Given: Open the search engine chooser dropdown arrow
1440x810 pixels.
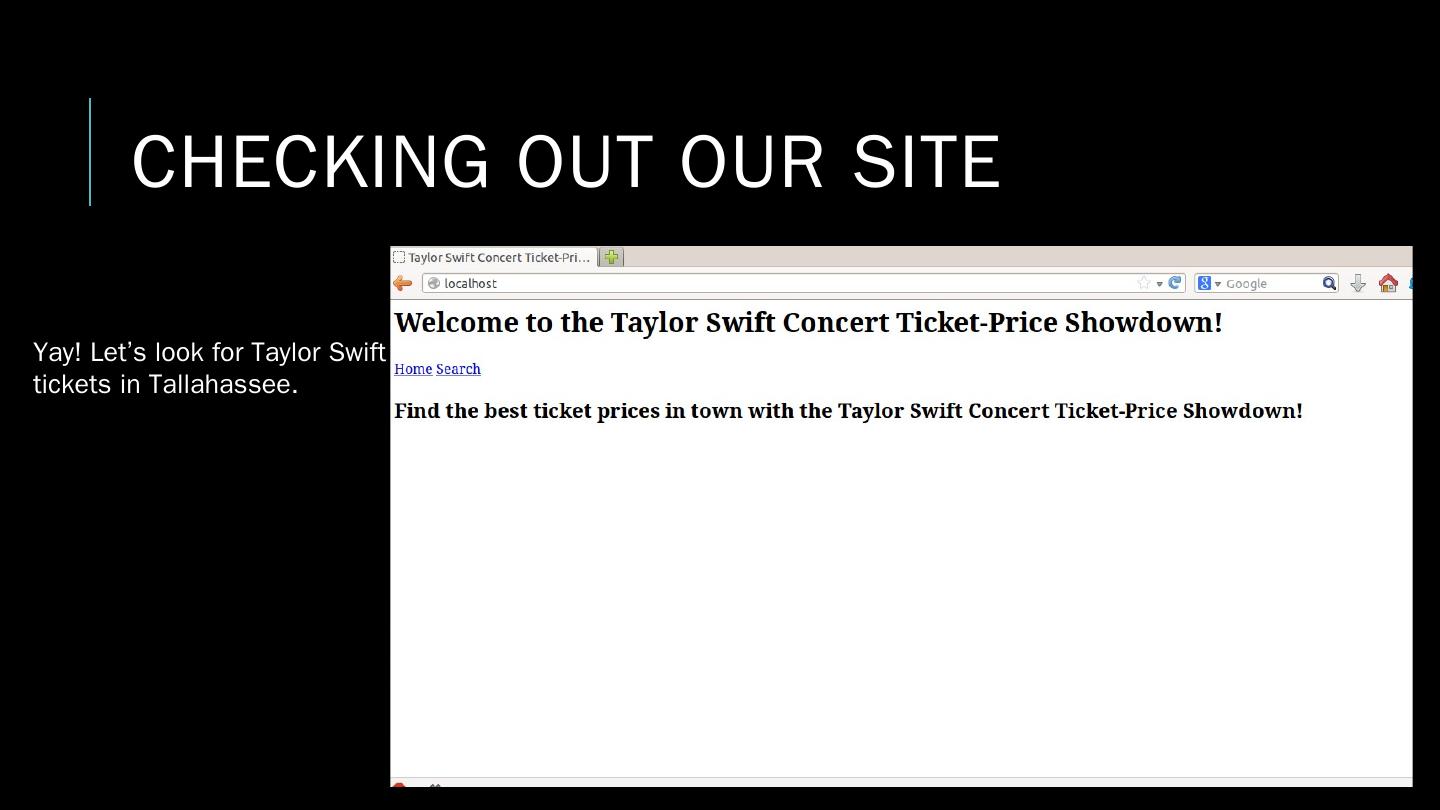Looking at the screenshot, I should pyautogui.click(x=1218, y=284).
